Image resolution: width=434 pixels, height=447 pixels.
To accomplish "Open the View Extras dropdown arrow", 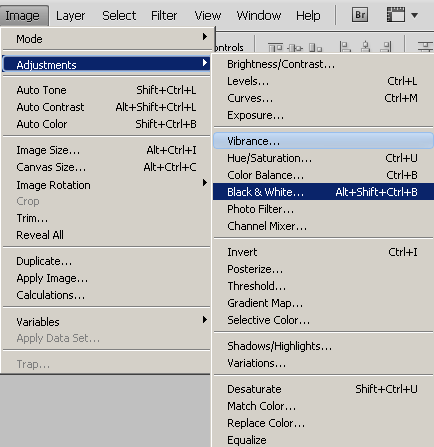I will tap(415, 15).
